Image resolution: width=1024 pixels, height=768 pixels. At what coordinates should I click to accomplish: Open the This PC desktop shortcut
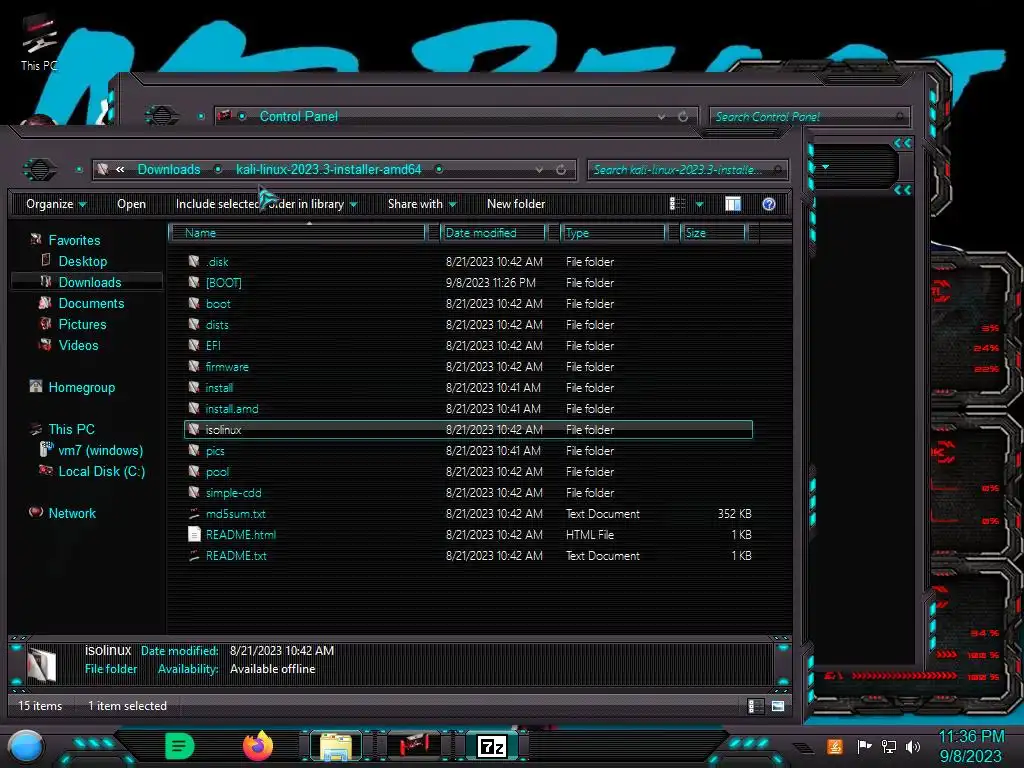coord(39,42)
